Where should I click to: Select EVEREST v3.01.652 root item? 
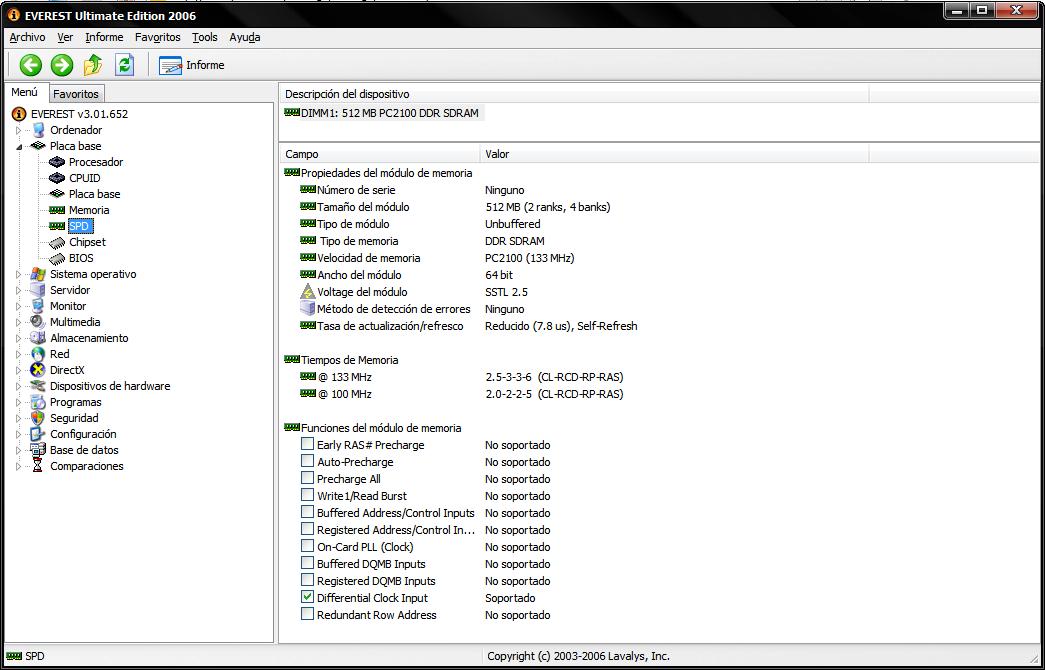point(79,114)
